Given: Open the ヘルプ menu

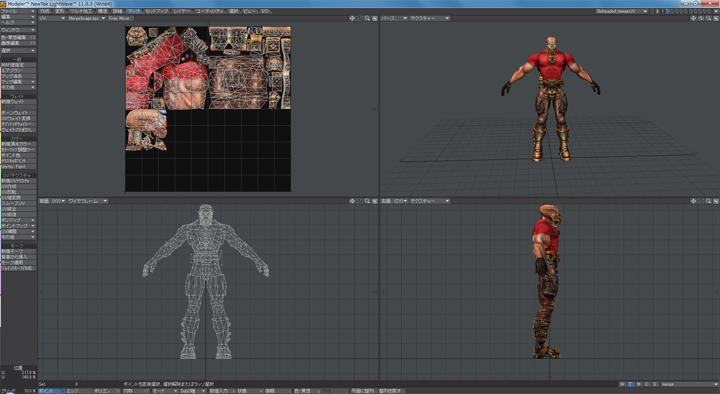Looking at the screenshot, I should 18,22.
